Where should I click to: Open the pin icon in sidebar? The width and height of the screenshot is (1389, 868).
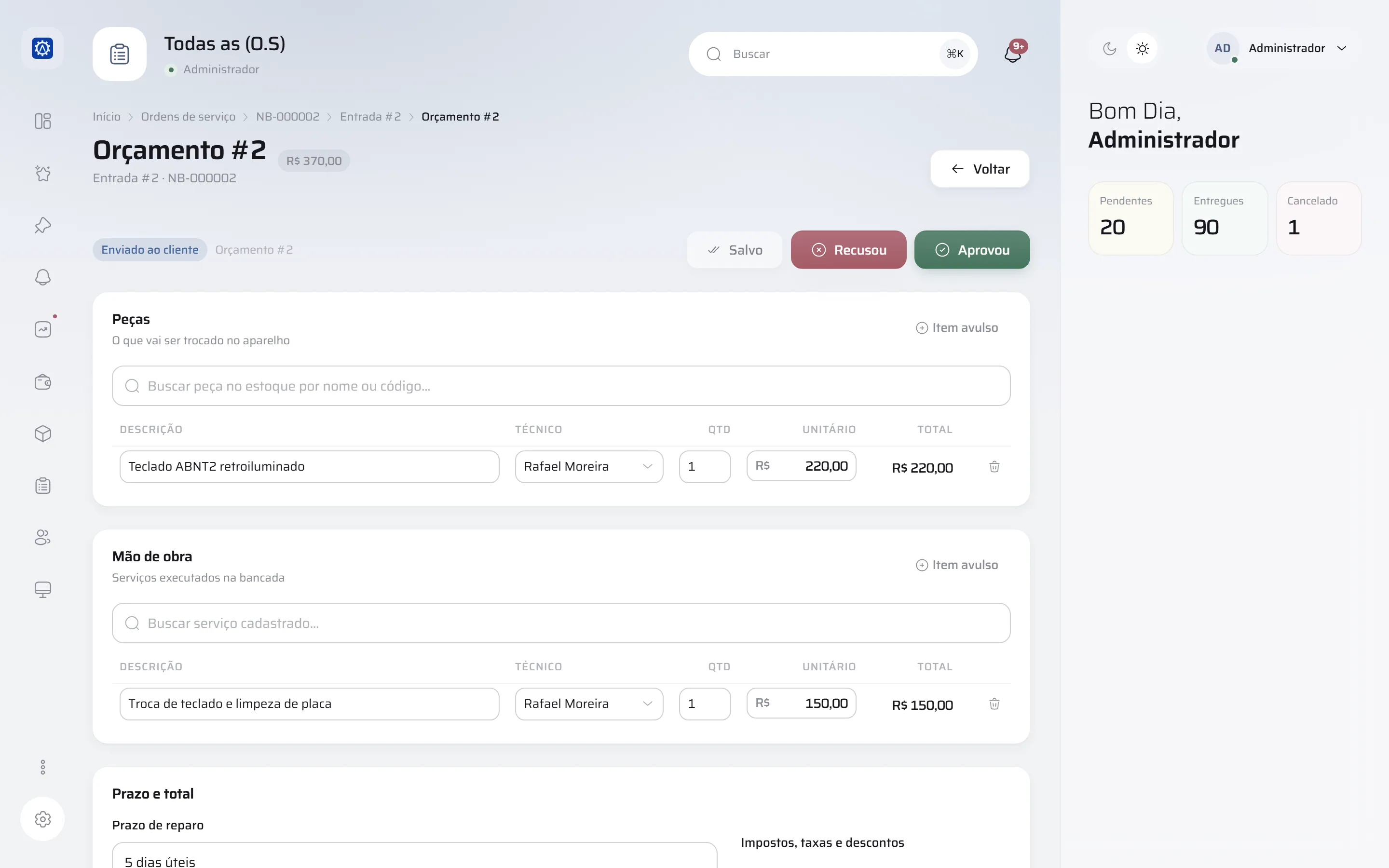[42, 225]
